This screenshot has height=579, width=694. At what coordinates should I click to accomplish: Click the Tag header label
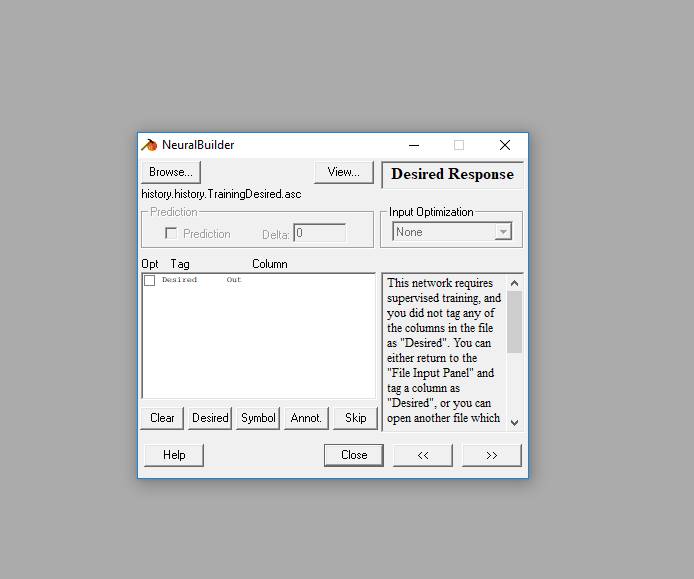click(x=180, y=264)
